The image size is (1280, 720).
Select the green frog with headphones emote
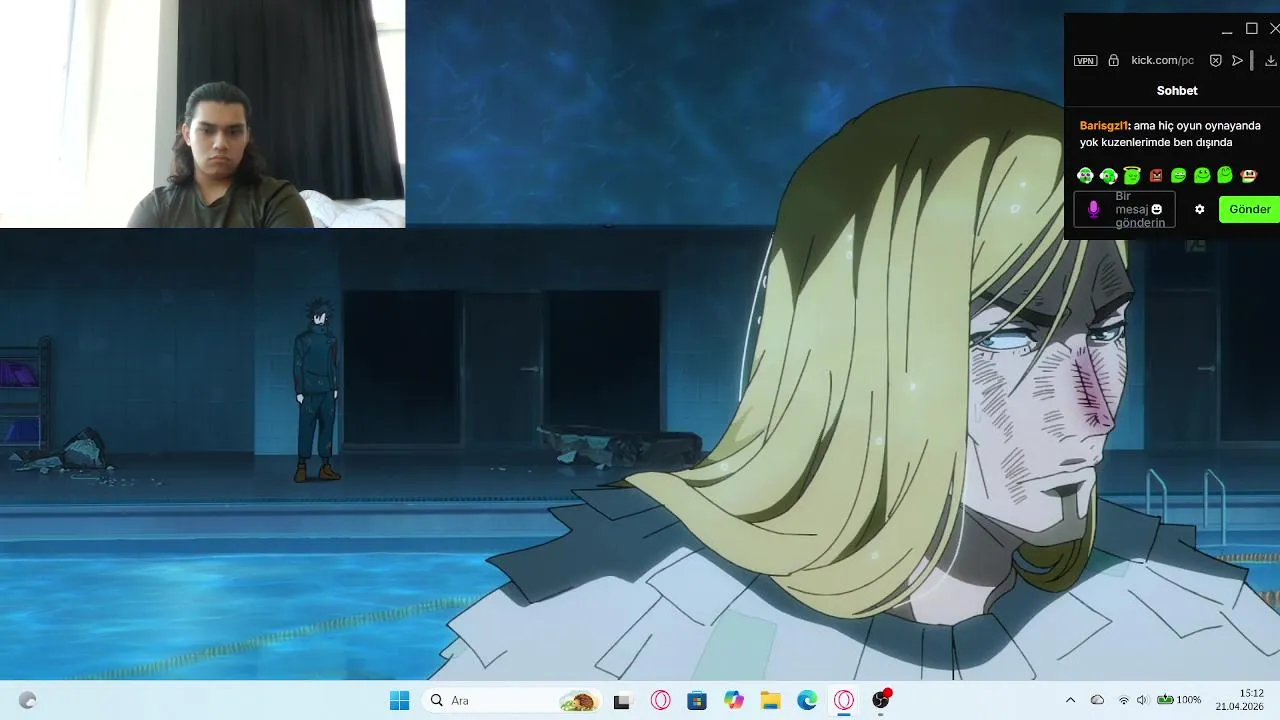coord(1085,176)
